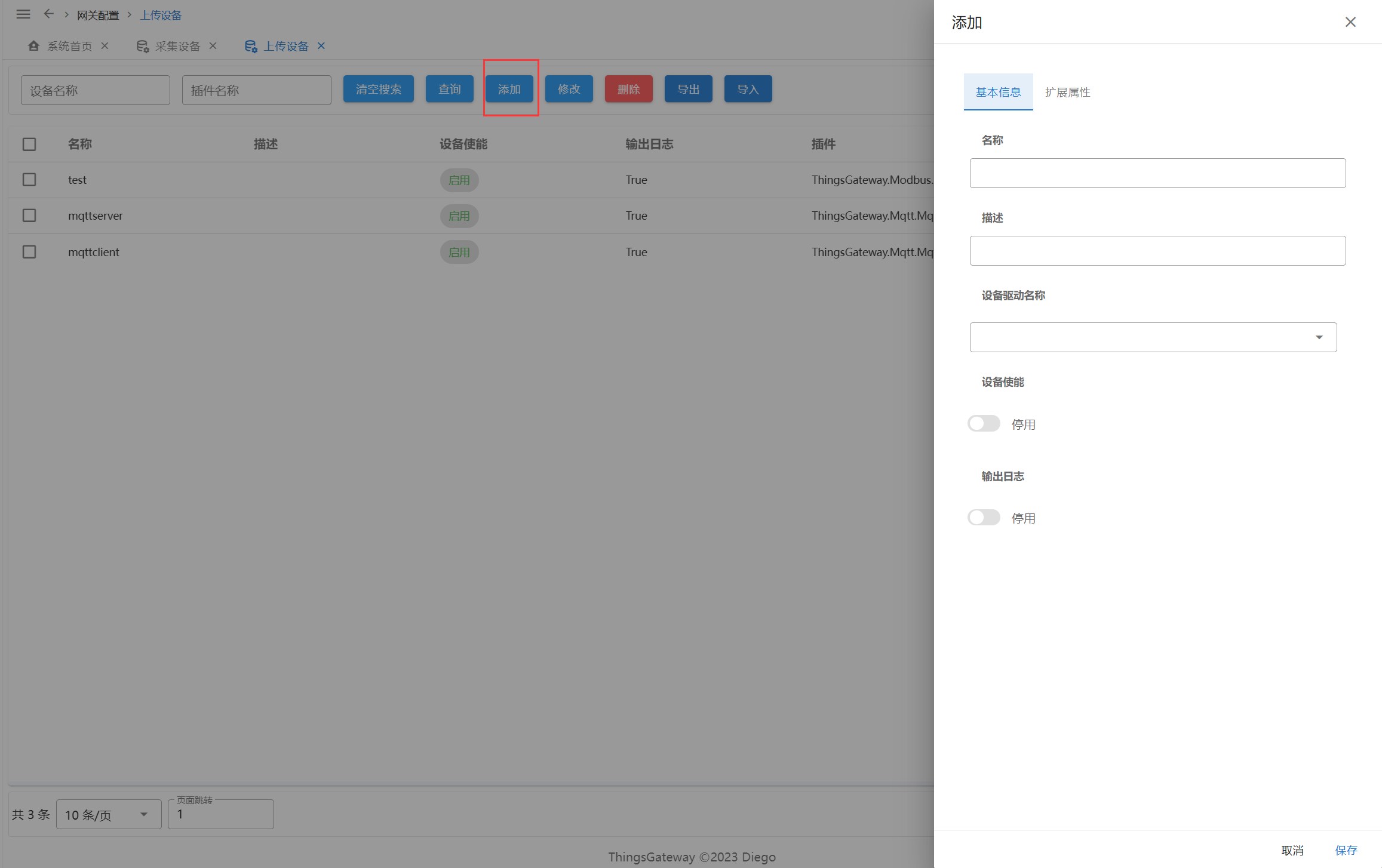Click the hamburger menu icon
The width and height of the screenshot is (1382, 868).
point(23,14)
